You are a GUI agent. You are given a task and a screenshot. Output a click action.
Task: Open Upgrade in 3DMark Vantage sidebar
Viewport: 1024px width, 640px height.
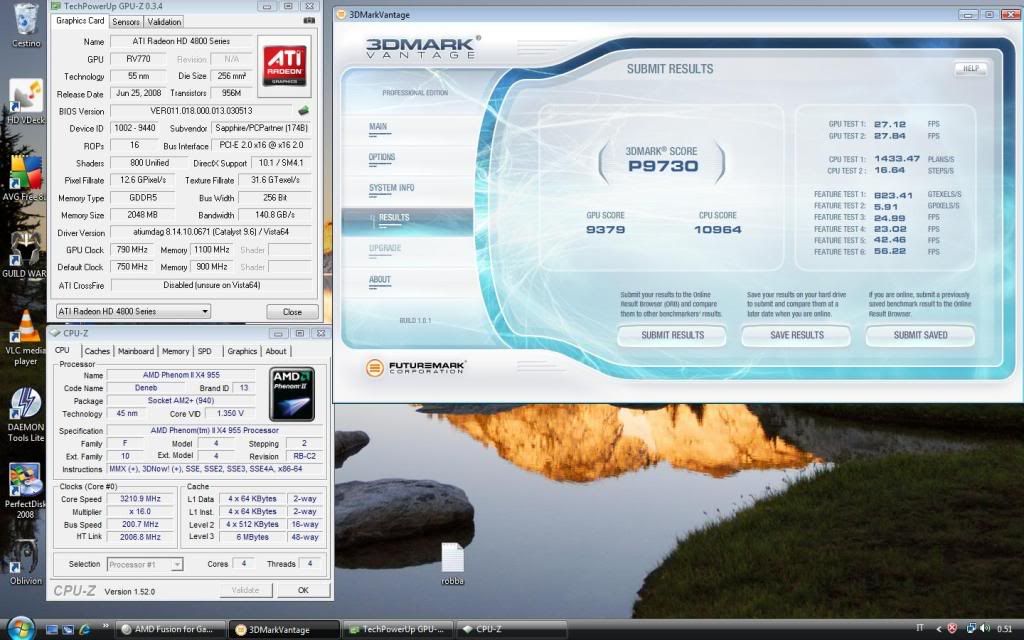385,248
